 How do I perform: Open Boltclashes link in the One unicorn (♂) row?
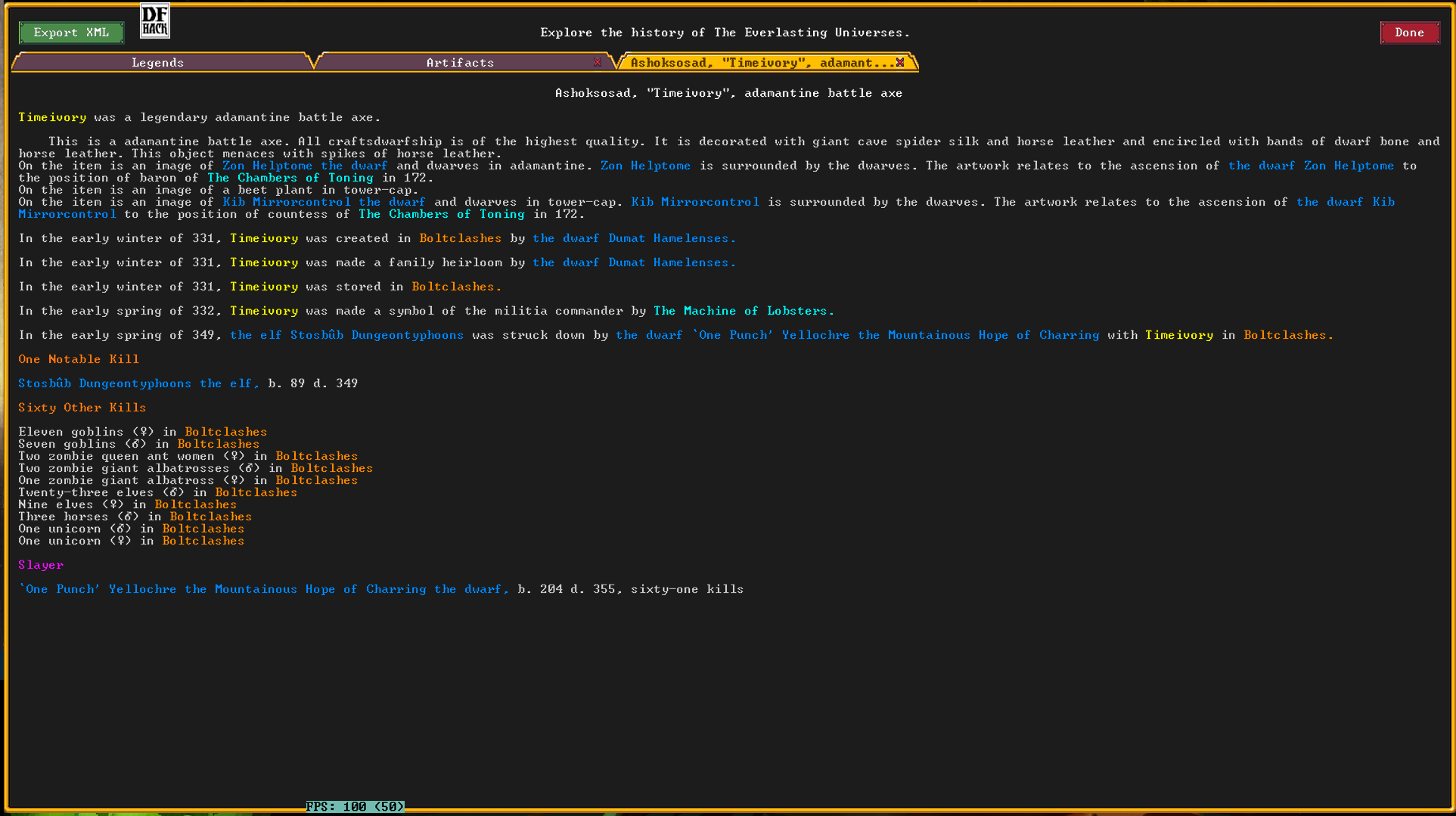203,529
